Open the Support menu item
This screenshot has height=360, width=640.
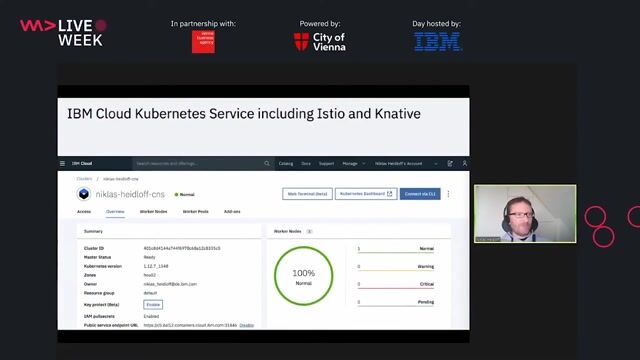point(326,163)
